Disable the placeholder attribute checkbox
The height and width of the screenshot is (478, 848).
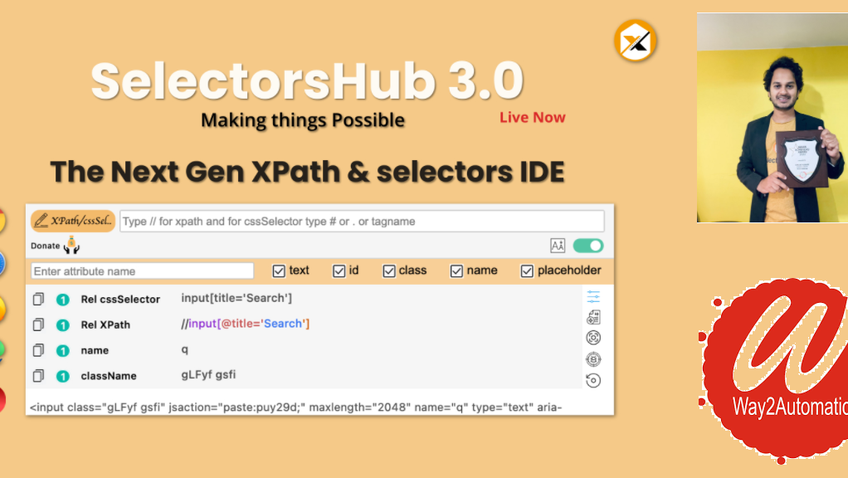pos(527,271)
